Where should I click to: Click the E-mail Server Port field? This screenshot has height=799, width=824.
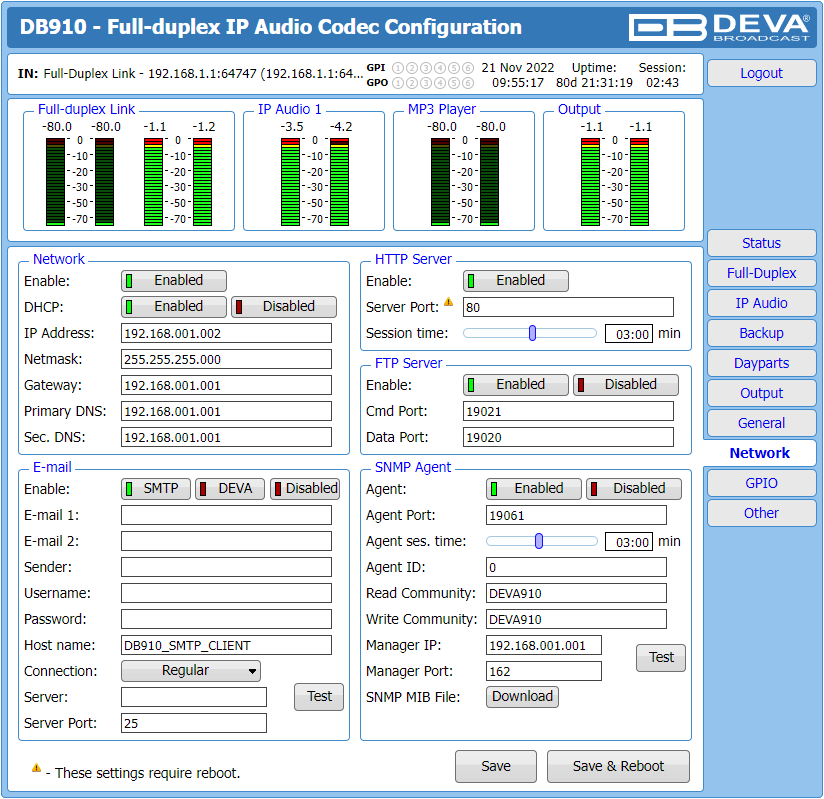tap(194, 723)
